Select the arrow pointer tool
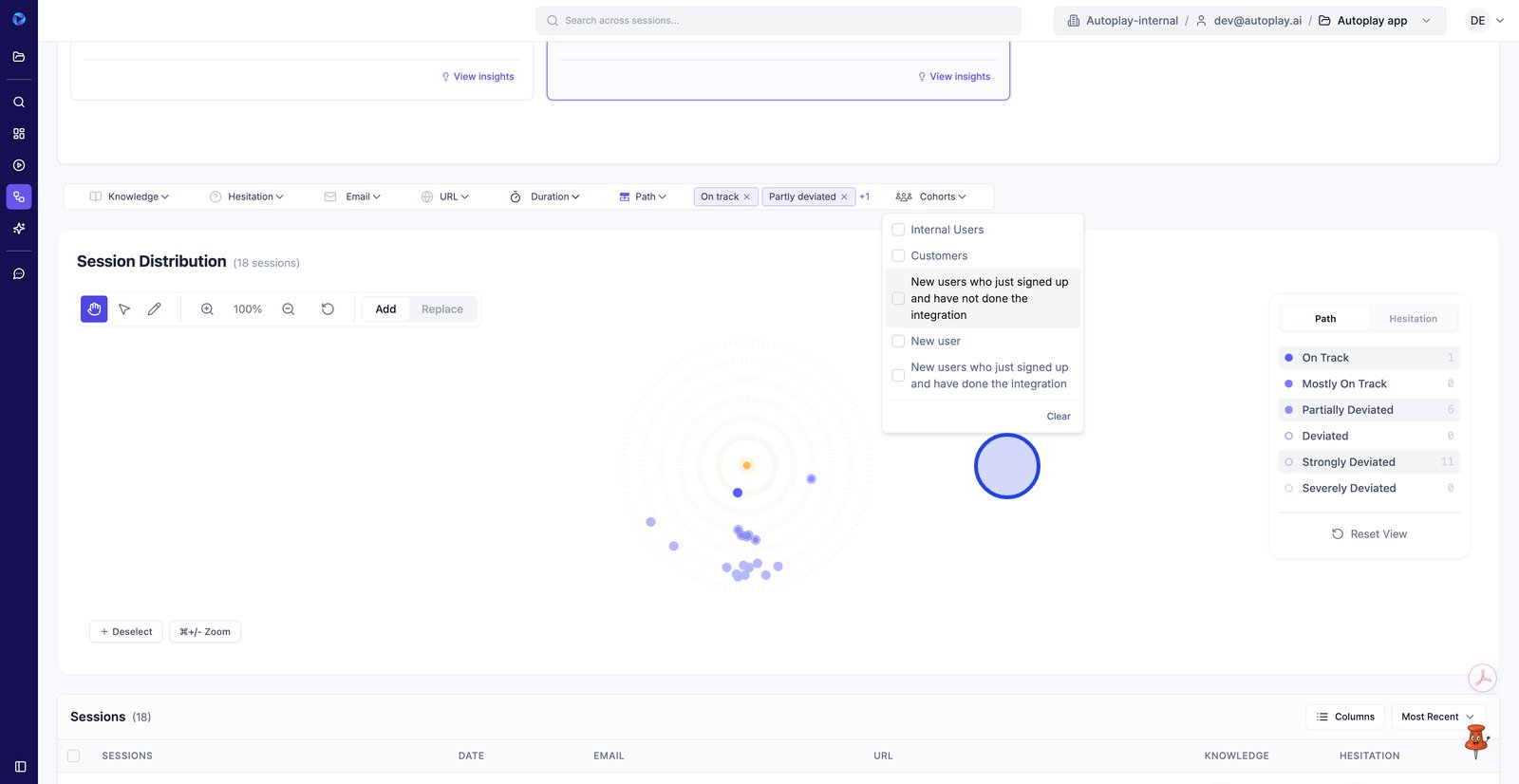1519x784 pixels. click(x=124, y=309)
